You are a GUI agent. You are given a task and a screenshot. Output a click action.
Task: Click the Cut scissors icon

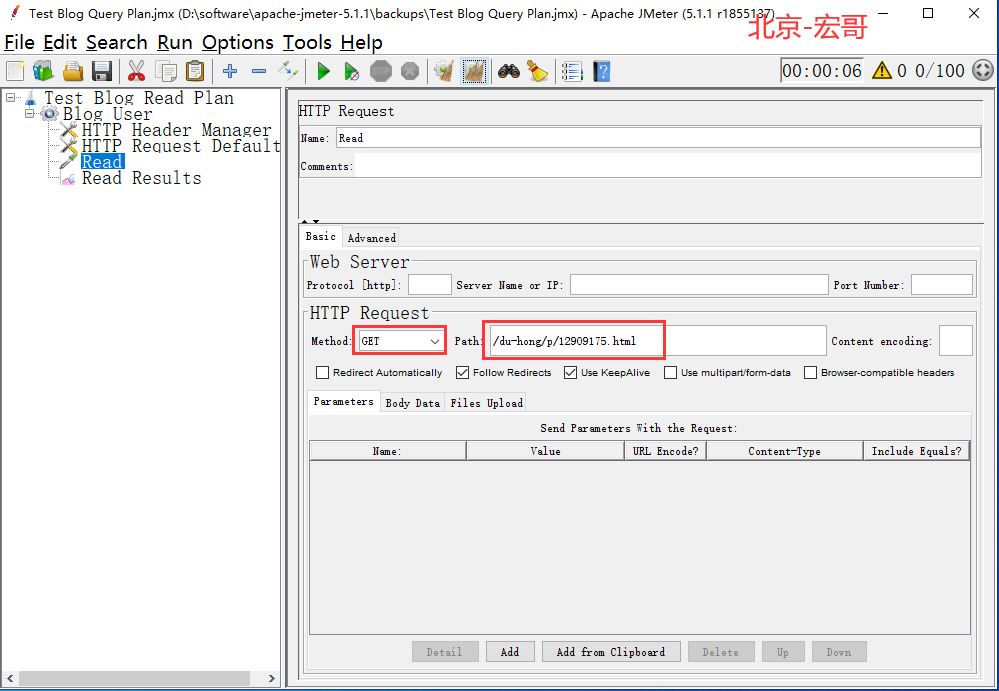click(x=136, y=71)
